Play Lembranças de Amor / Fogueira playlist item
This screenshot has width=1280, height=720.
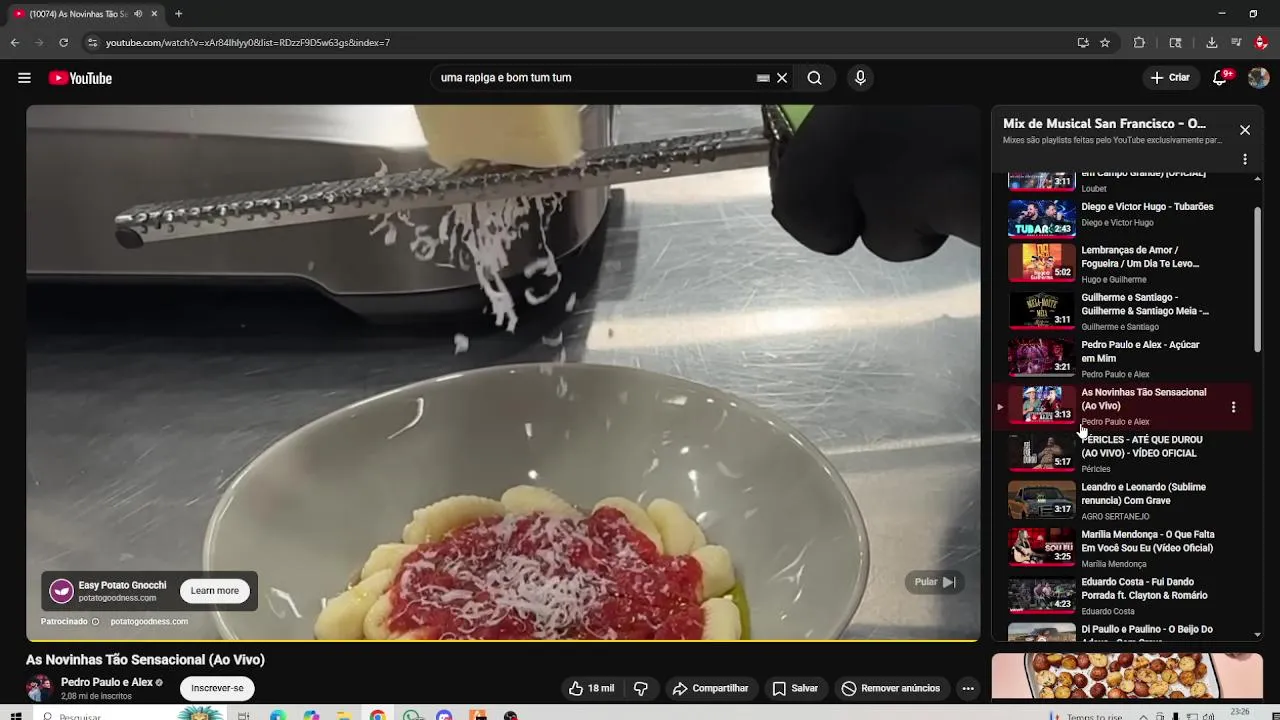pyautogui.click(x=1121, y=263)
